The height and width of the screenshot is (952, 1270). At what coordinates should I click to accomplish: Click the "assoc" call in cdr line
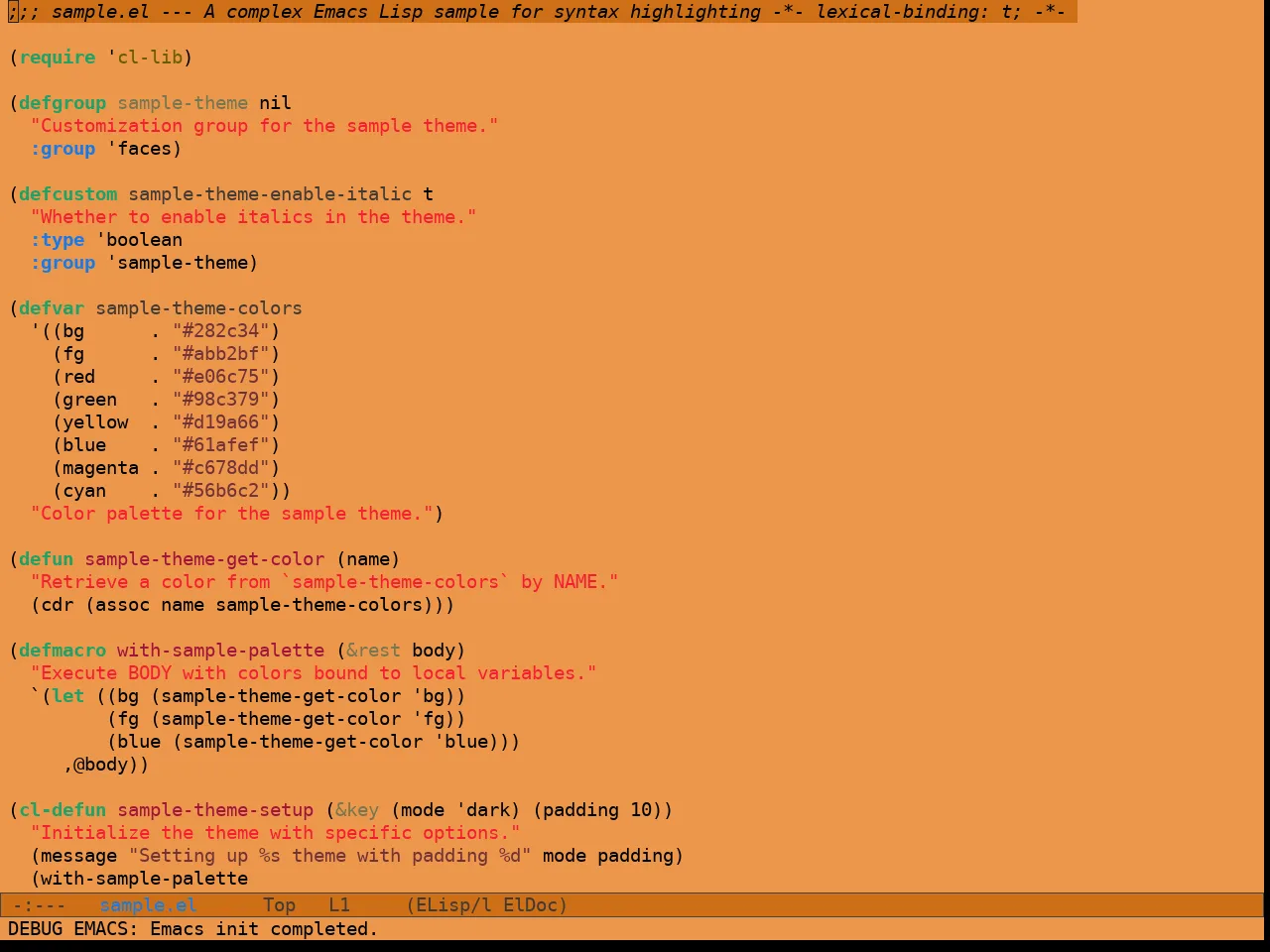[x=122, y=605]
